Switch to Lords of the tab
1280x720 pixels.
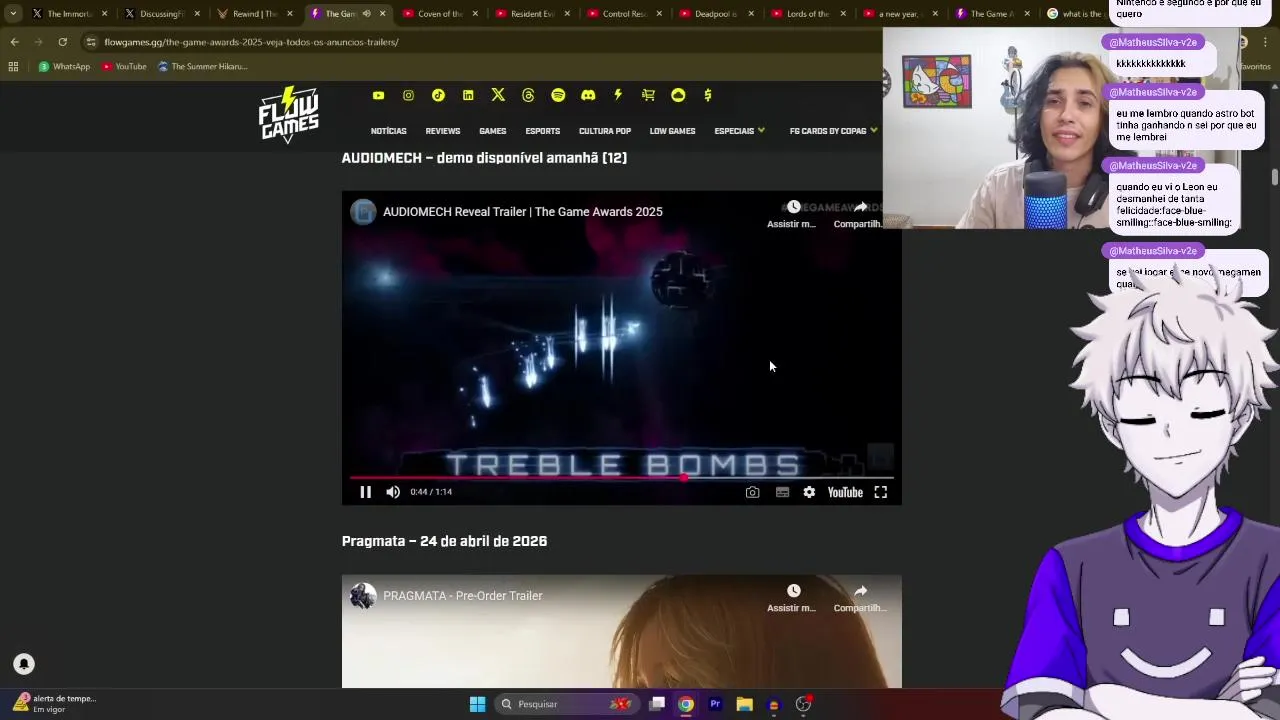[x=808, y=14]
